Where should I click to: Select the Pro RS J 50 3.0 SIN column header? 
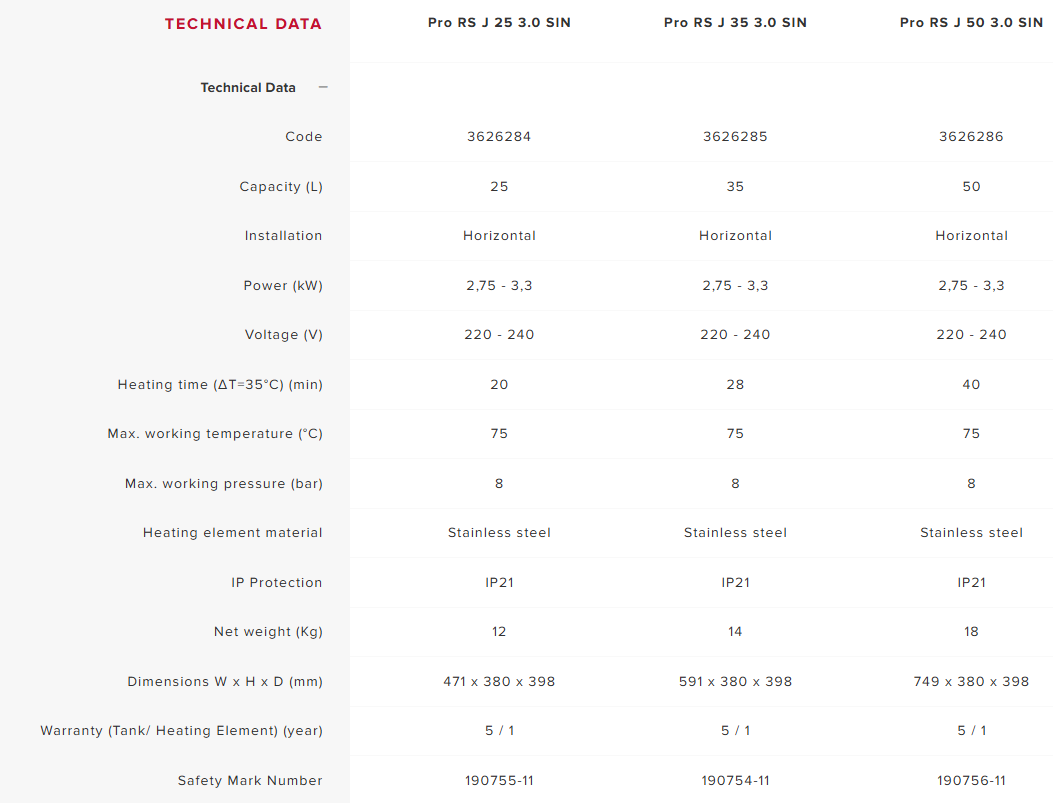[x=971, y=22]
